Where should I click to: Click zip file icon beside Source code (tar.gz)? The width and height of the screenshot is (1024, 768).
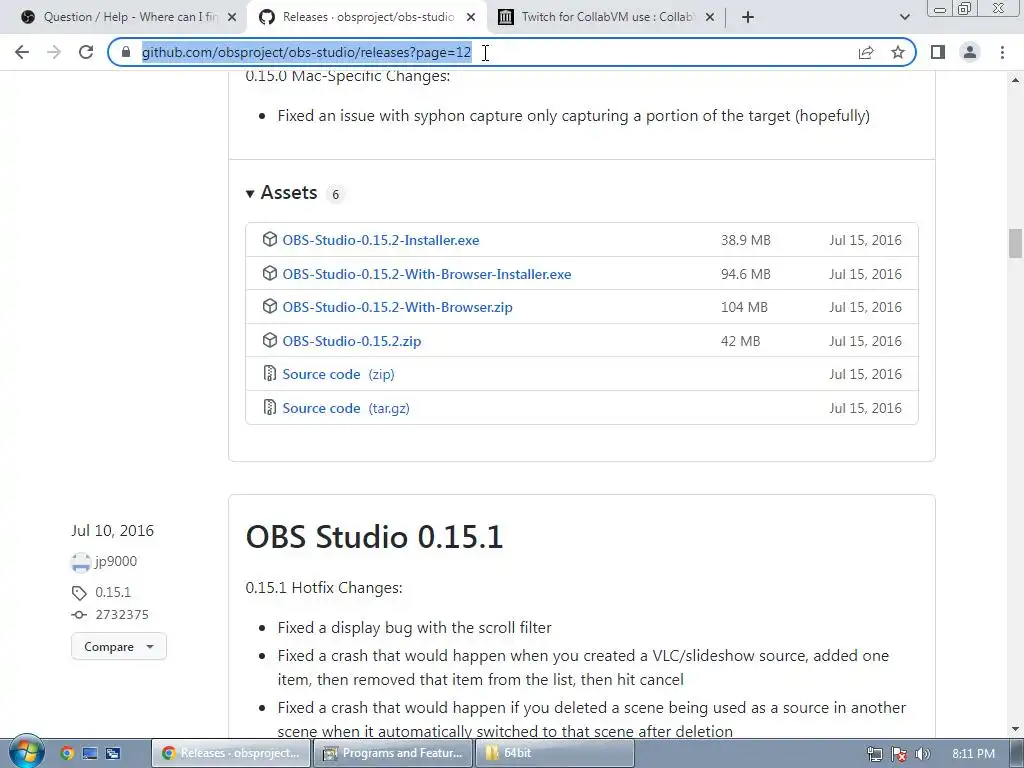point(270,408)
